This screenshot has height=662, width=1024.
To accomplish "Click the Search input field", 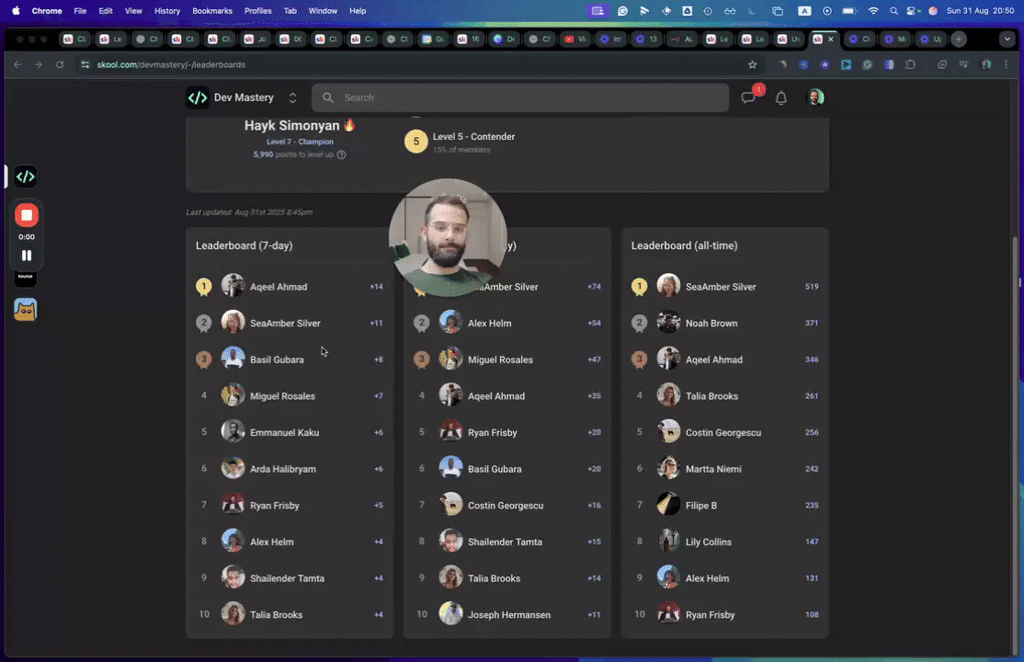I will tap(520, 98).
